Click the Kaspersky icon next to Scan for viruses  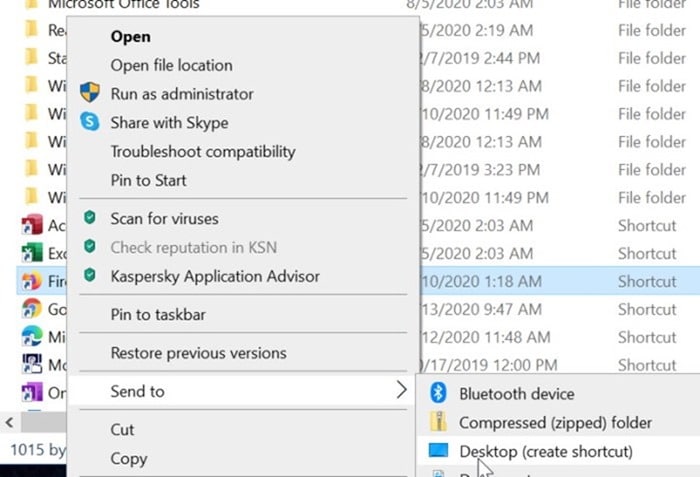pos(90,218)
